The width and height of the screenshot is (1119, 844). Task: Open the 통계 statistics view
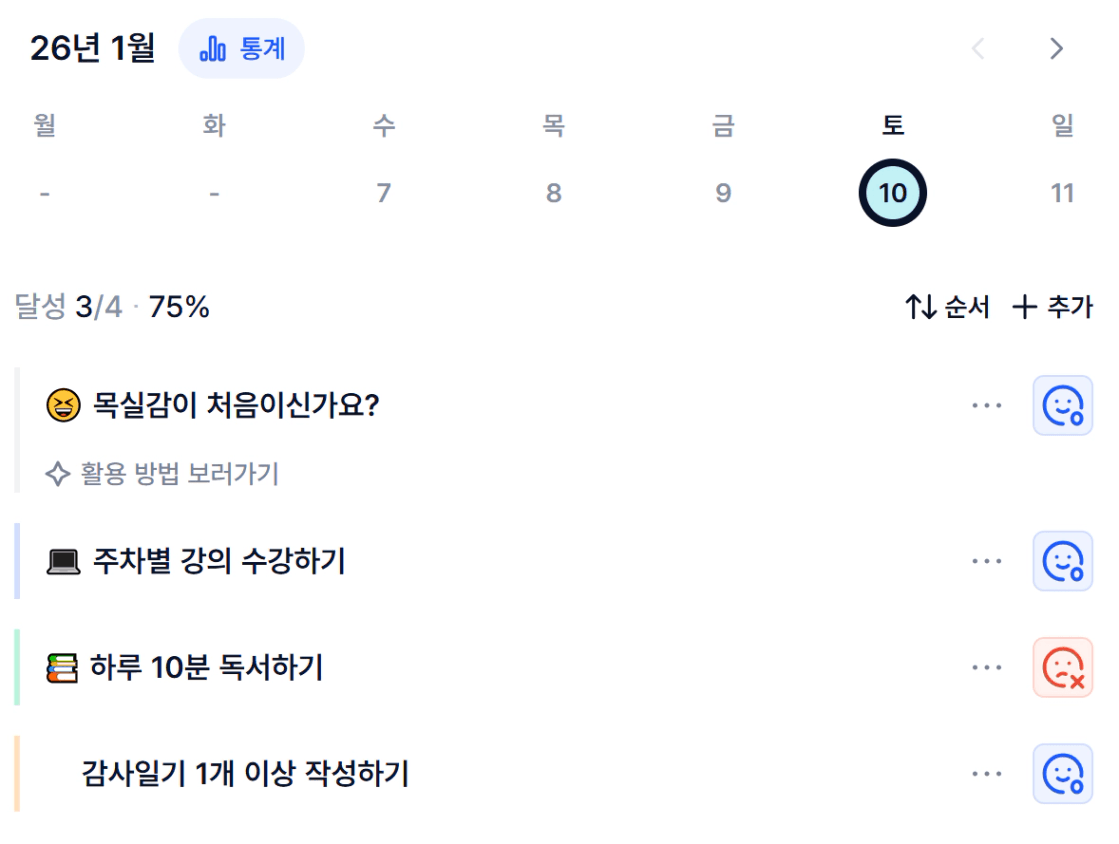tap(242, 49)
